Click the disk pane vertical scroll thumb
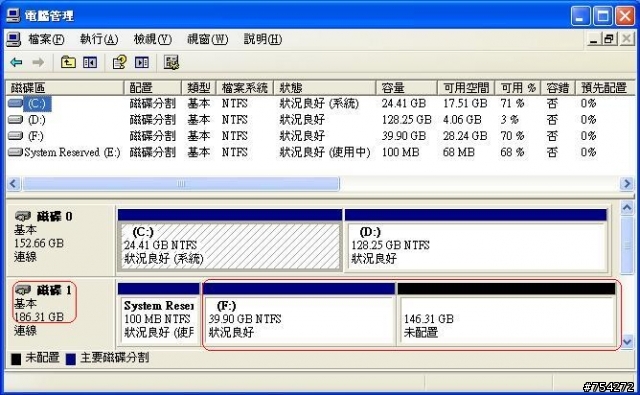This screenshot has height=395, width=640. [x=627, y=245]
